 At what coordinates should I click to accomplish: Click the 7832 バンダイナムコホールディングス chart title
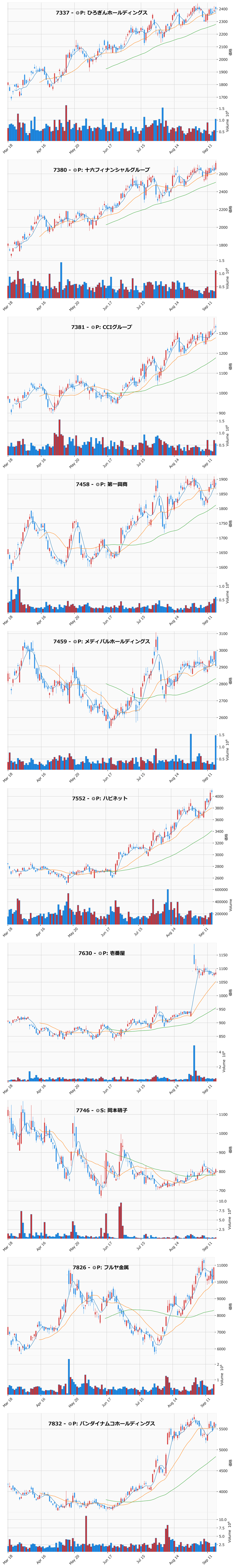tap(101, 1424)
